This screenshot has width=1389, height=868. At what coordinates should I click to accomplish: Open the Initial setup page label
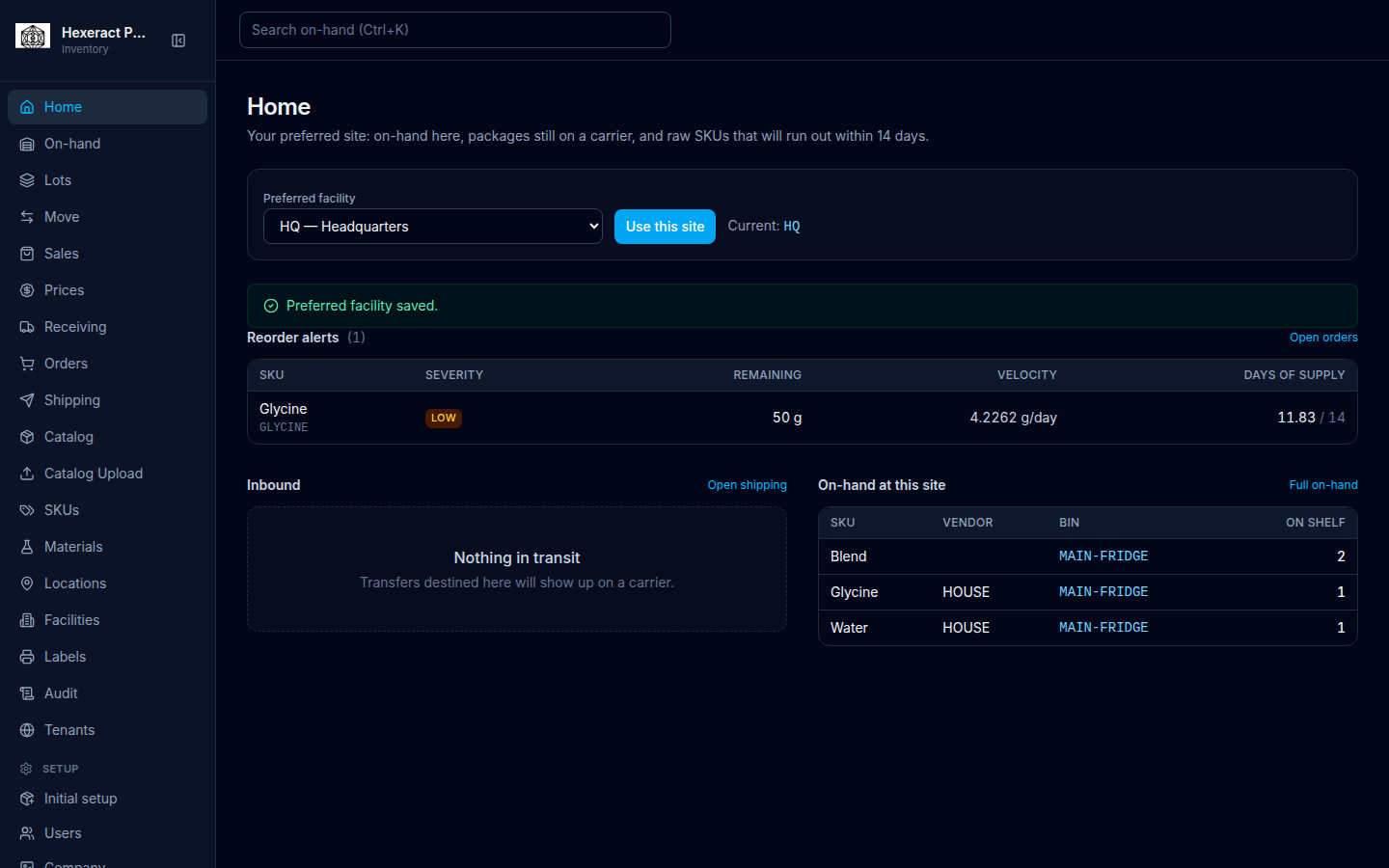coord(81,799)
